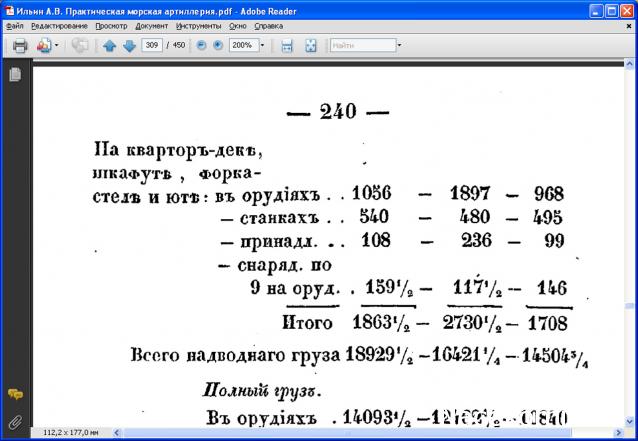Click the value 1897 in the орудіяхъ row
Screen dimensions: 638x441
[470, 193]
